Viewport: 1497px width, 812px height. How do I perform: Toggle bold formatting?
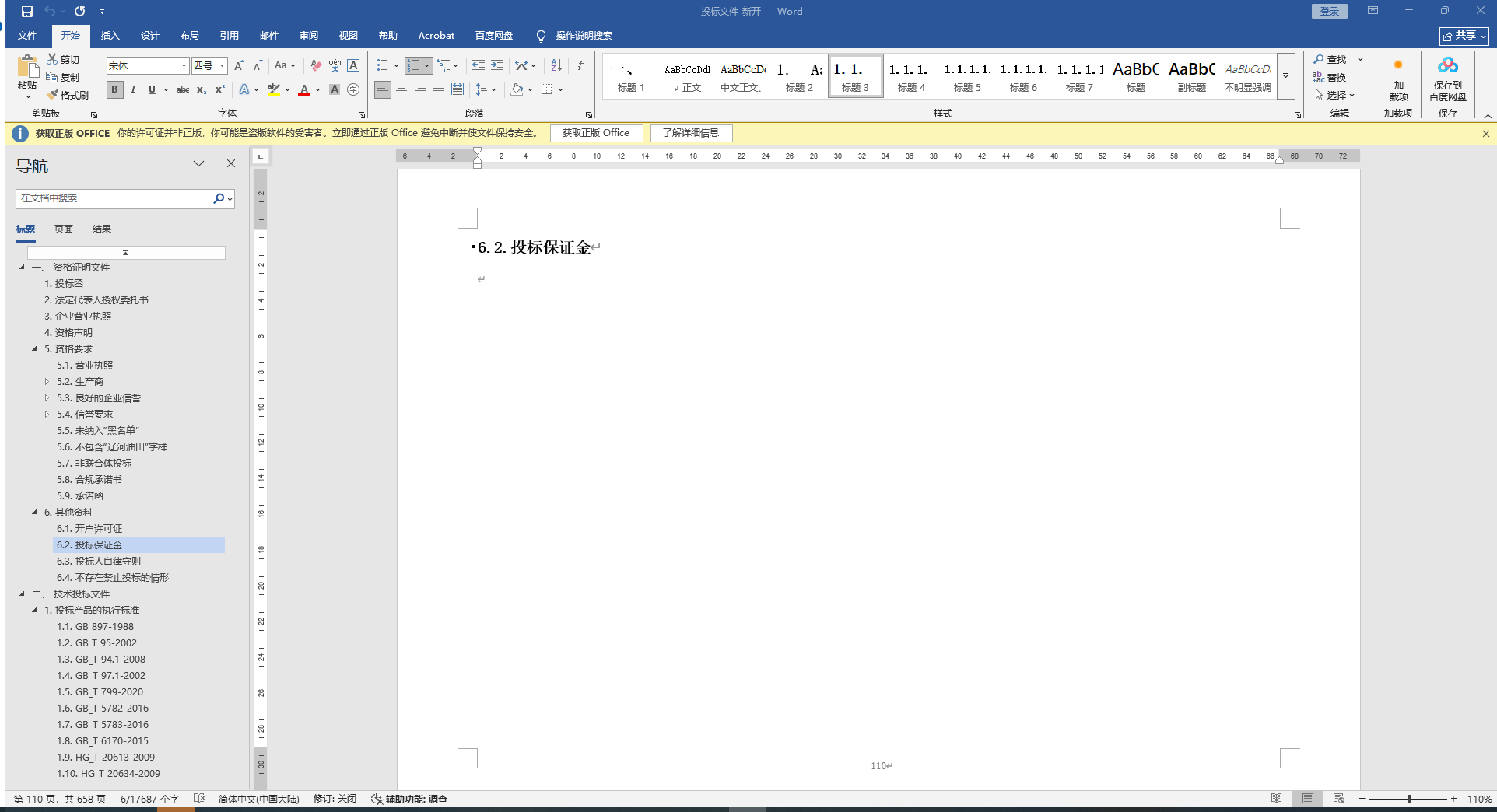pyautogui.click(x=114, y=89)
